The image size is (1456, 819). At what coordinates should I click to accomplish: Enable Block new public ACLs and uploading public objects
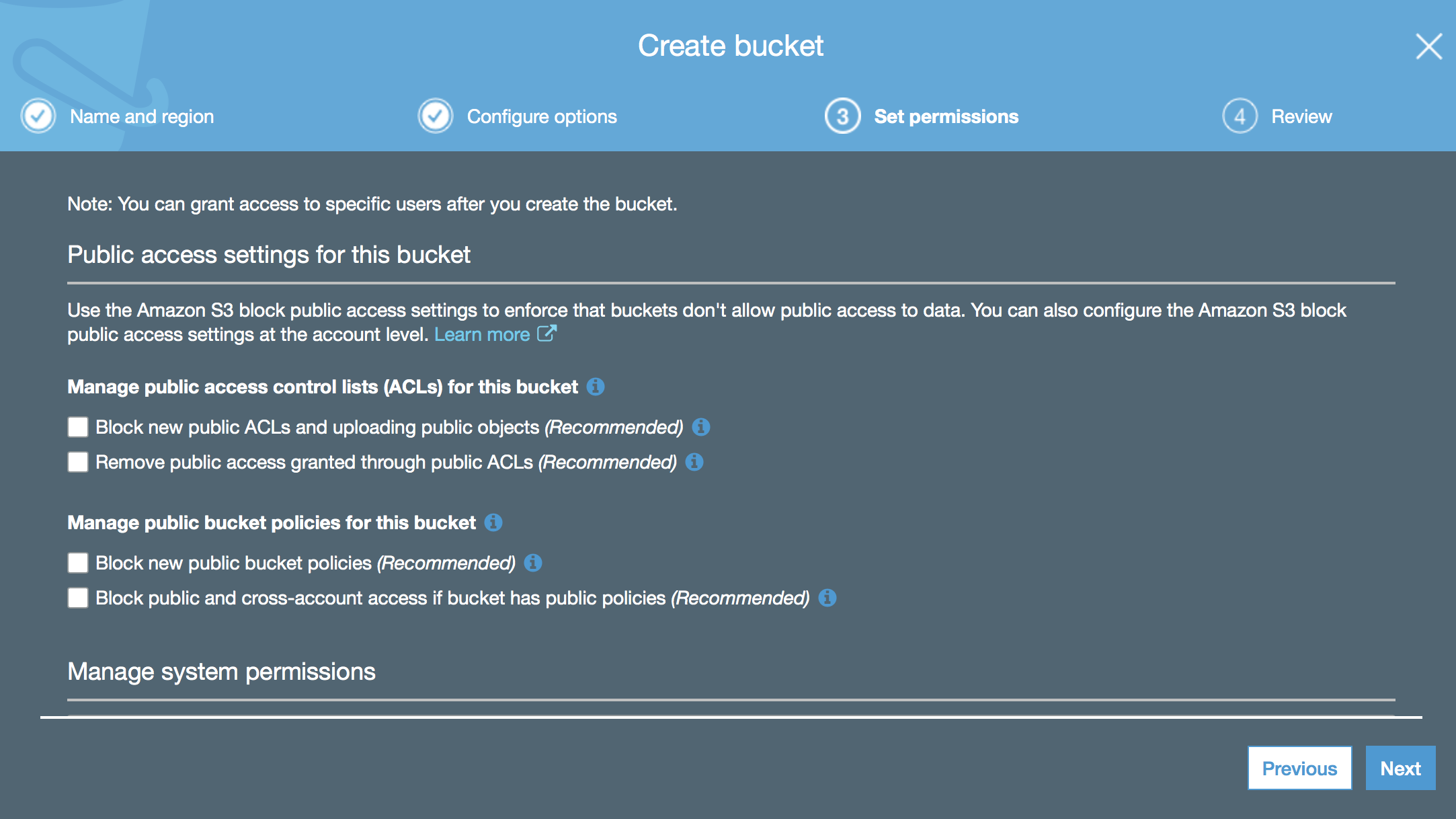[78, 427]
